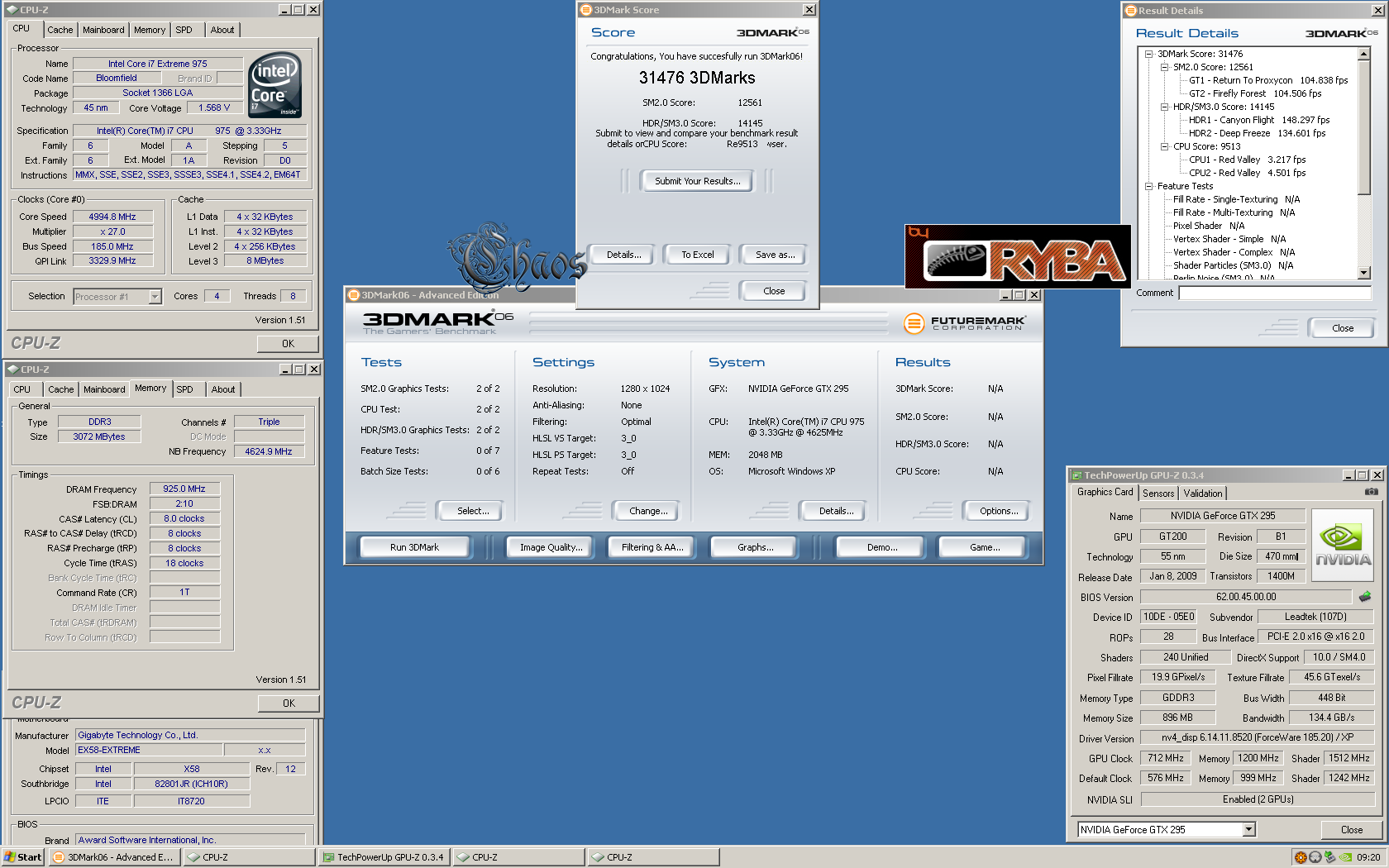The height and width of the screenshot is (868, 1389).
Task: Open the GPU-Z graphics card dropdown
Action: tap(1249, 829)
